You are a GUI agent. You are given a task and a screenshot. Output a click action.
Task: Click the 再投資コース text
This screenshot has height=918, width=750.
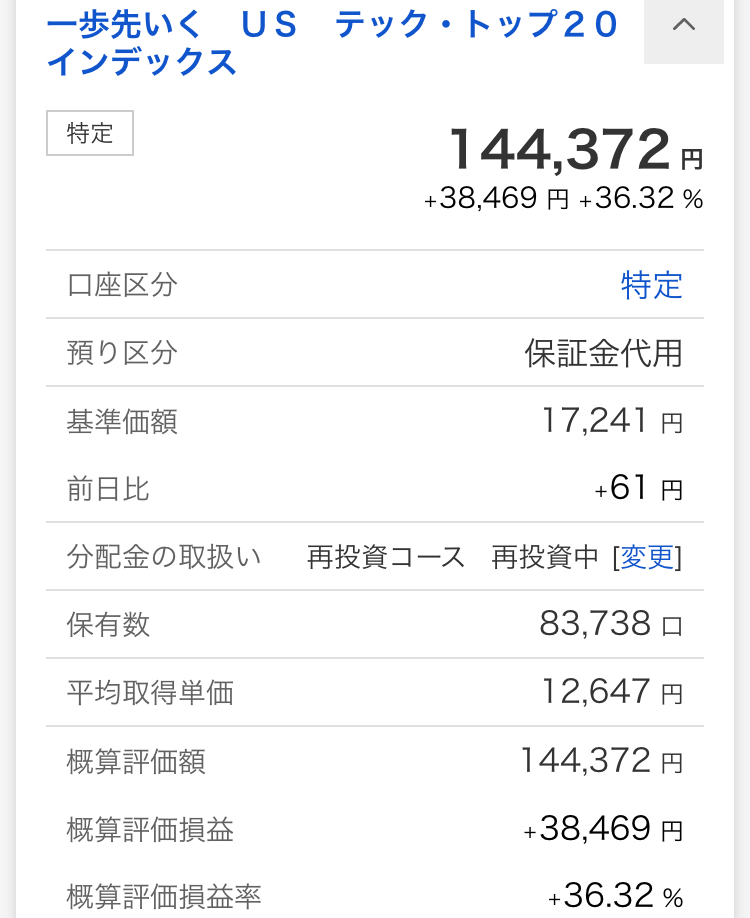(x=386, y=557)
